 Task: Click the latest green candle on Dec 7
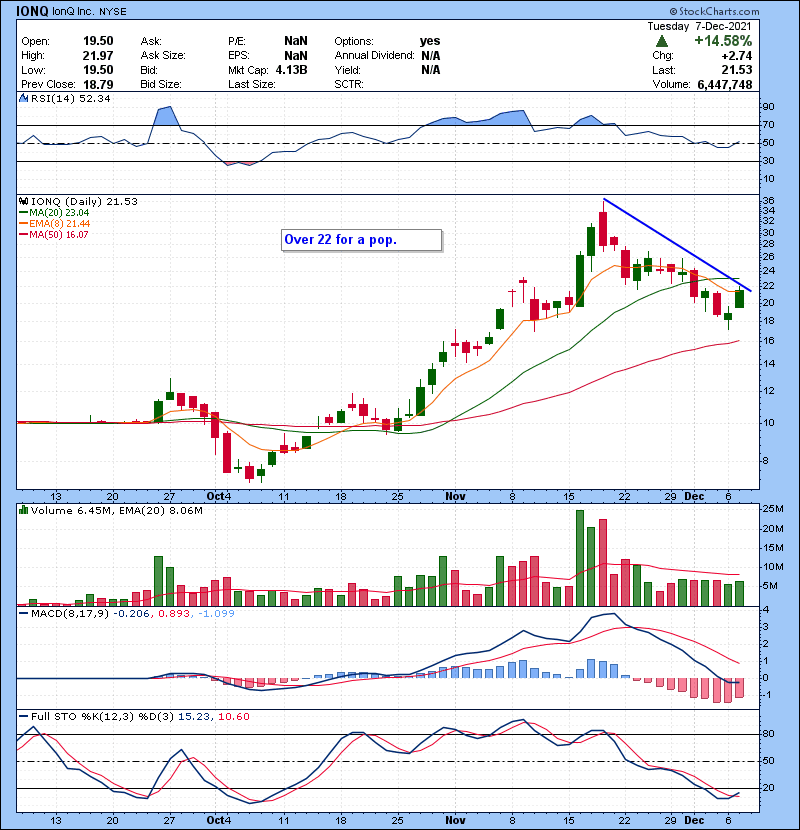(740, 299)
